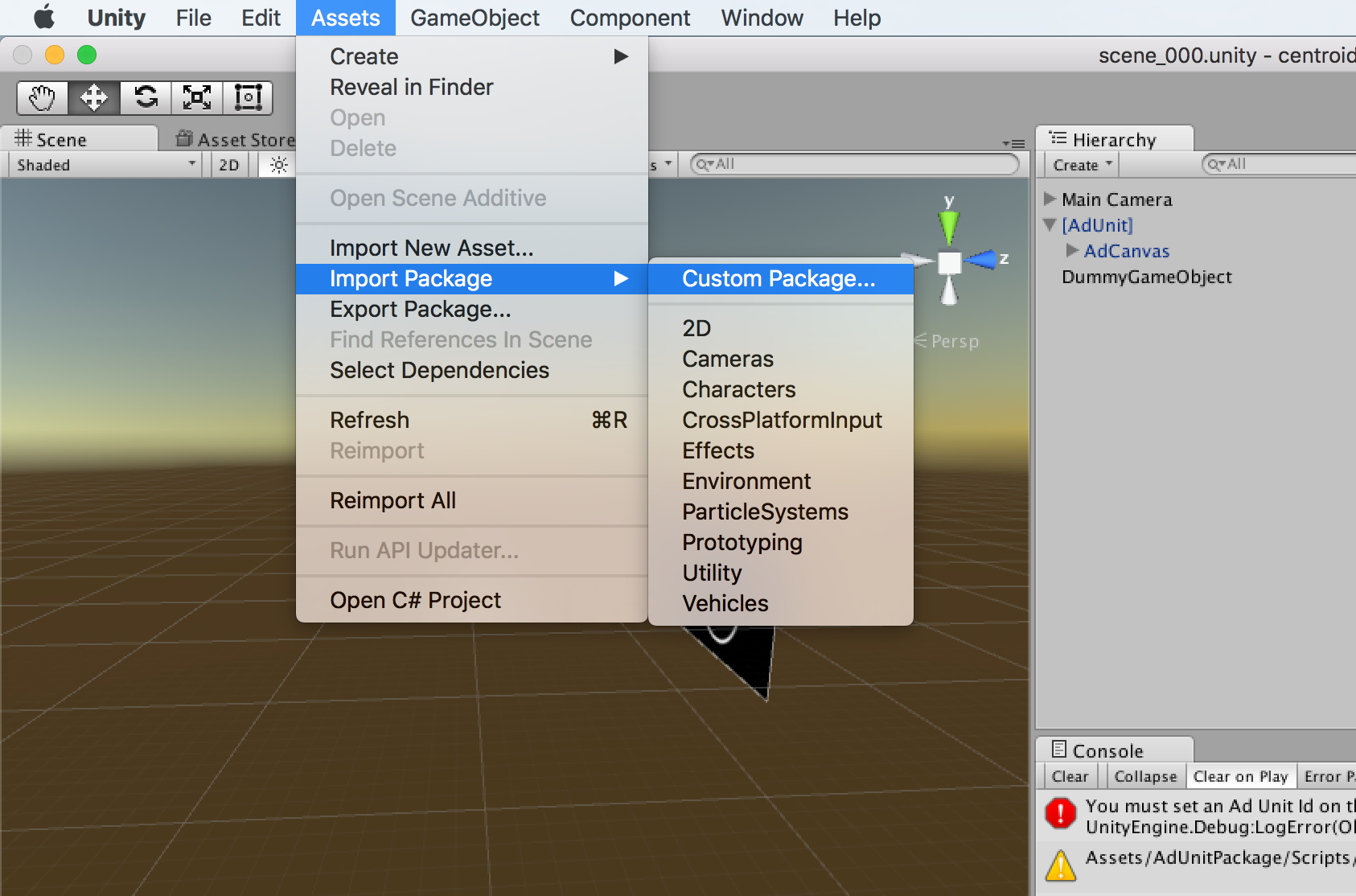Viewport: 1356px width, 896px height.
Task: Import the Utility package
Action: pyautogui.click(x=781, y=573)
